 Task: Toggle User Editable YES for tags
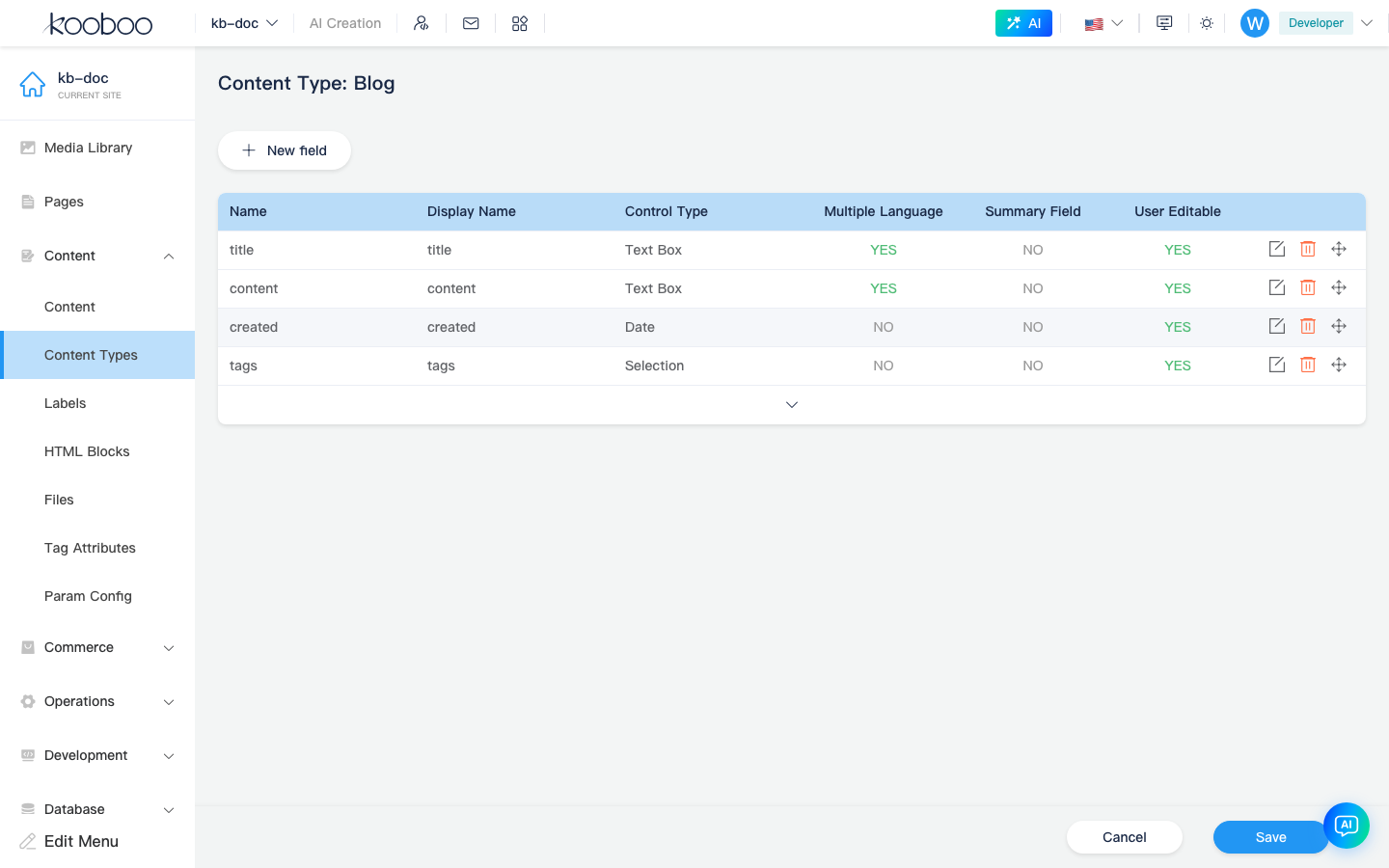click(x=1178, y=366)
